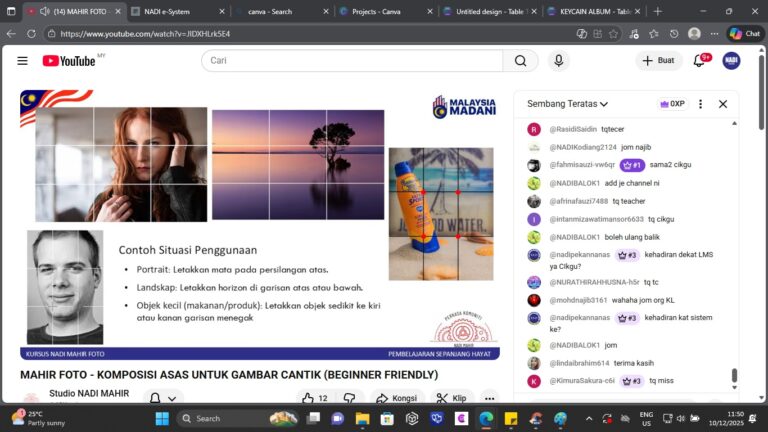768x432 pixels.
Task: Click the YouTube search field
Action: [350, 61]
